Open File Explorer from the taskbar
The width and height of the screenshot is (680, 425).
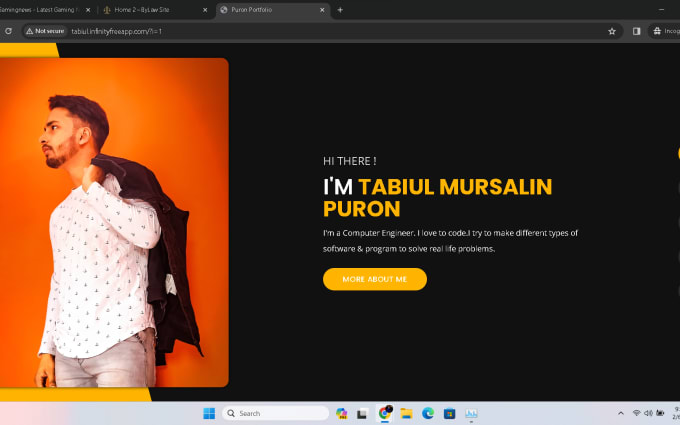tap(406, 413)
